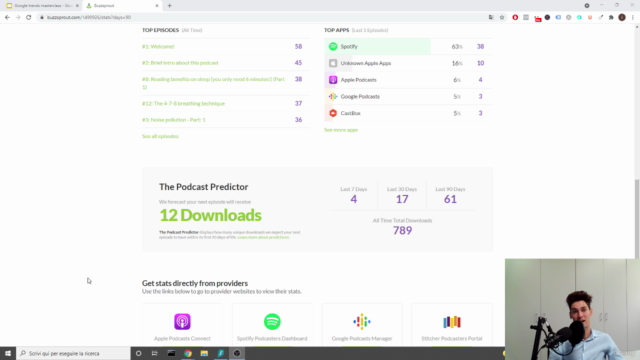This screenshot has height=360, width=640.
Task: Open #12: The 4-7-8 breathing technique
Action: (x=183, y=104)
